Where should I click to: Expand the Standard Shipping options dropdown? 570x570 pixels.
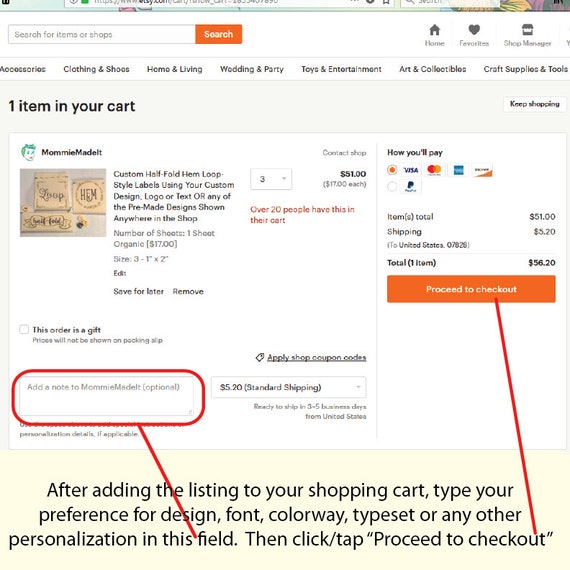289,387
